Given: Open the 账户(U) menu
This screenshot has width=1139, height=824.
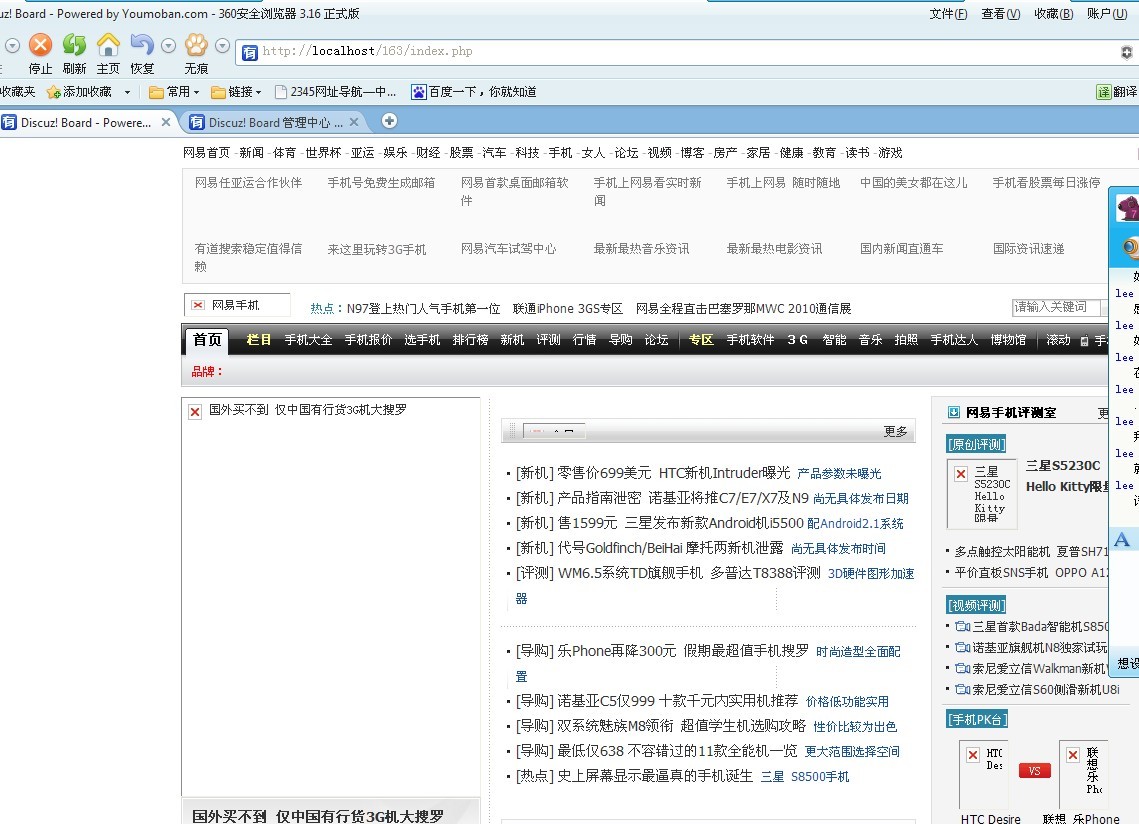Looking at the screenshot, I should 1107,14.
